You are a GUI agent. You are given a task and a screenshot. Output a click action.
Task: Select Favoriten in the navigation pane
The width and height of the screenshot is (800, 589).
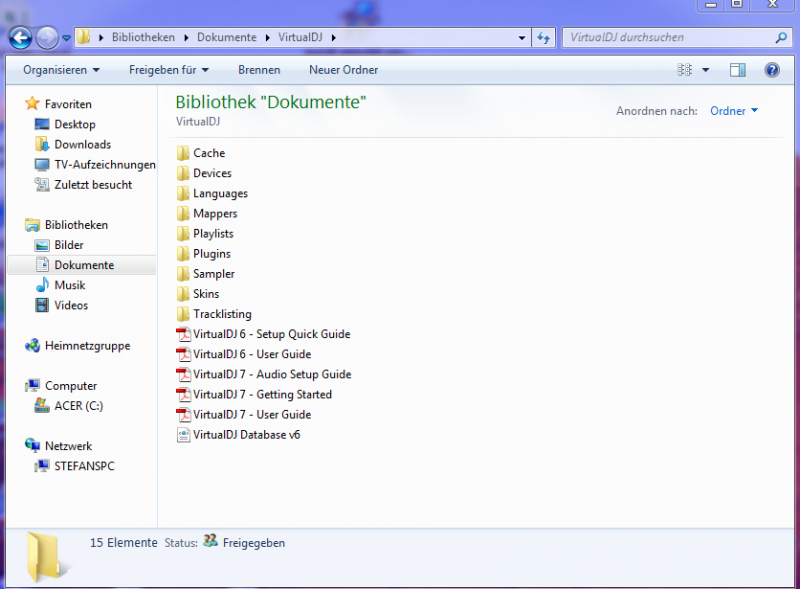coord(68,104)
